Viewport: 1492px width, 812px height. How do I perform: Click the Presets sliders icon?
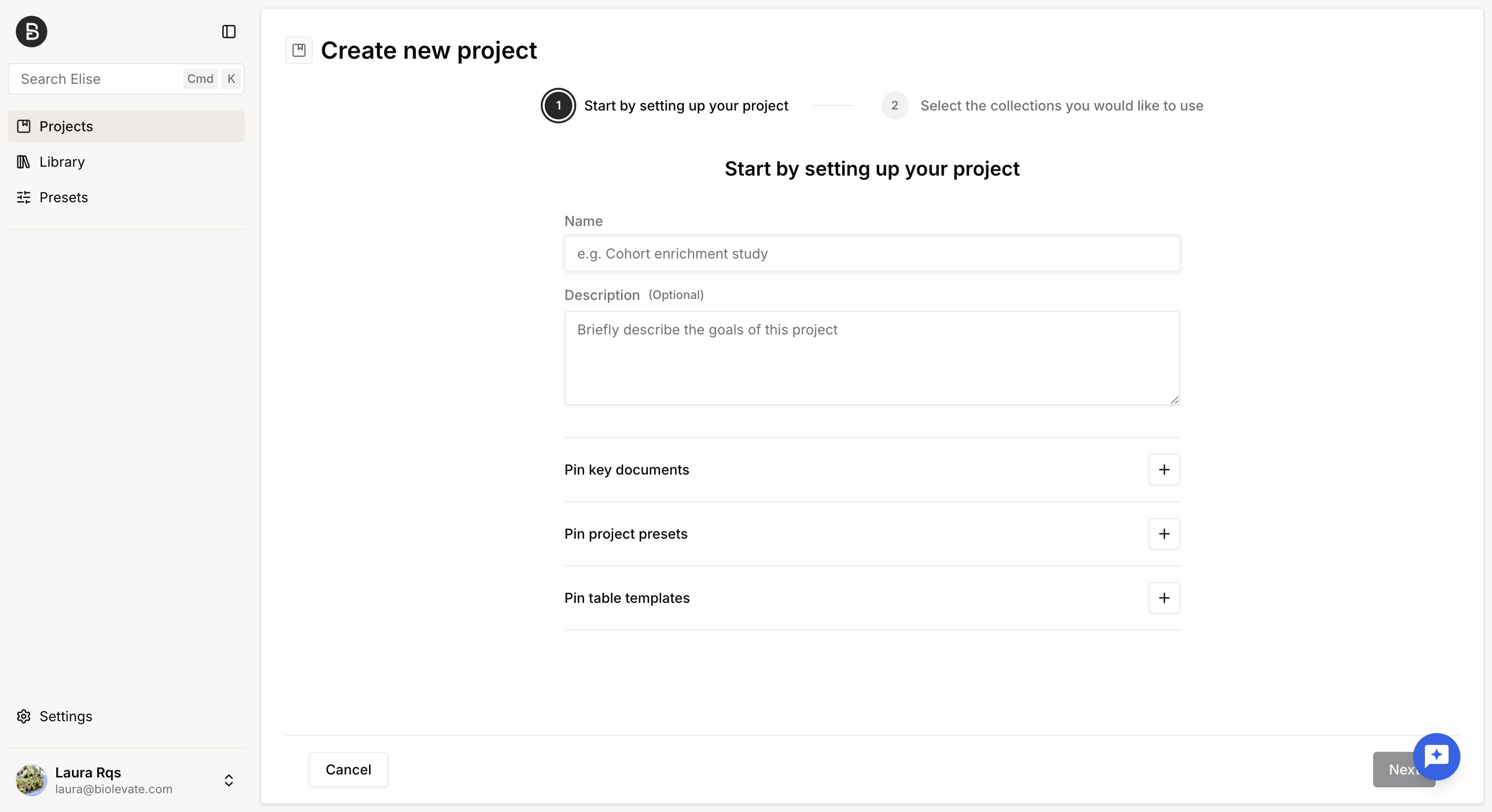[x=23, y=197]
